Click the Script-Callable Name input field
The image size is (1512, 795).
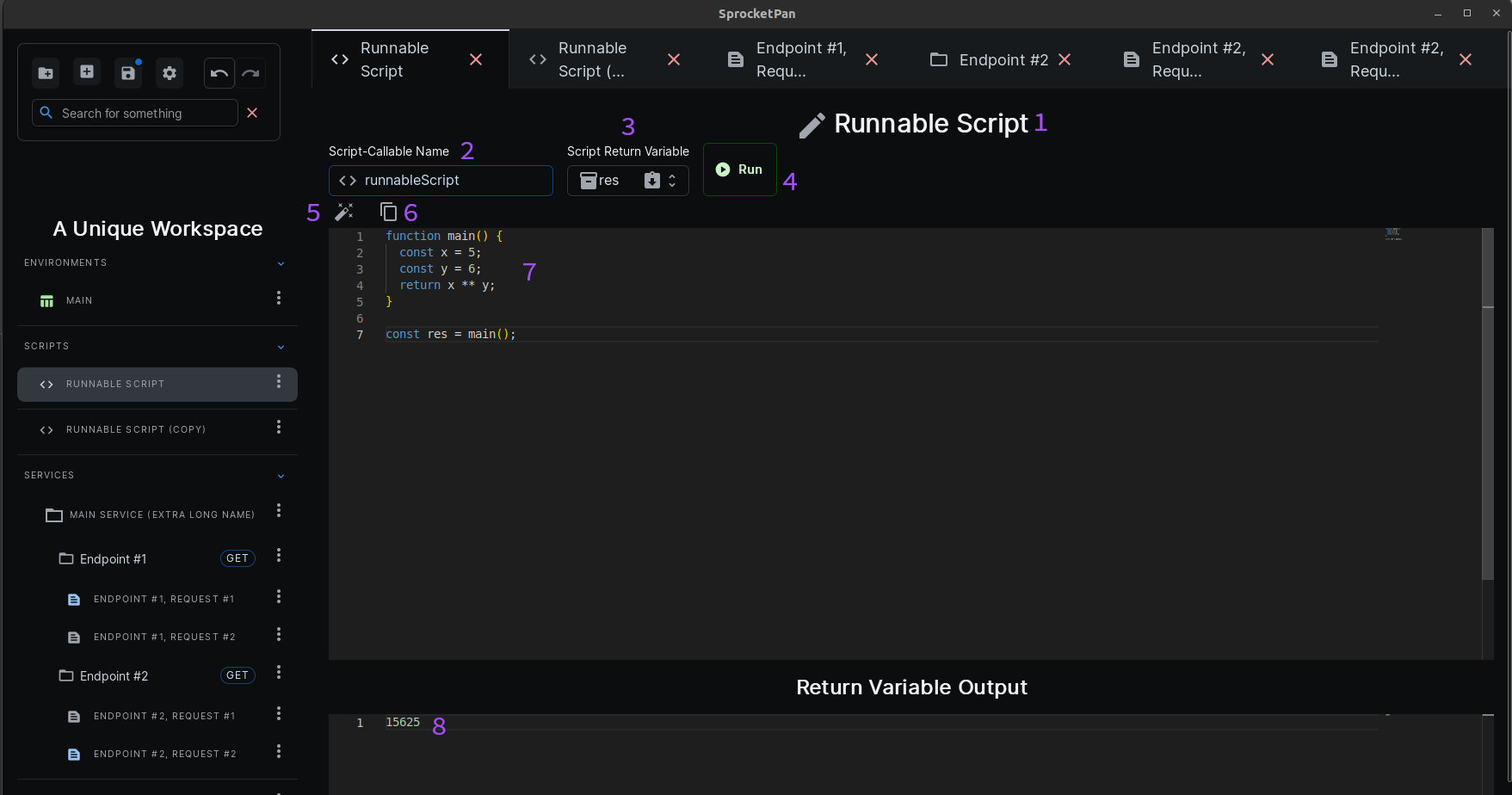[441, 181]
